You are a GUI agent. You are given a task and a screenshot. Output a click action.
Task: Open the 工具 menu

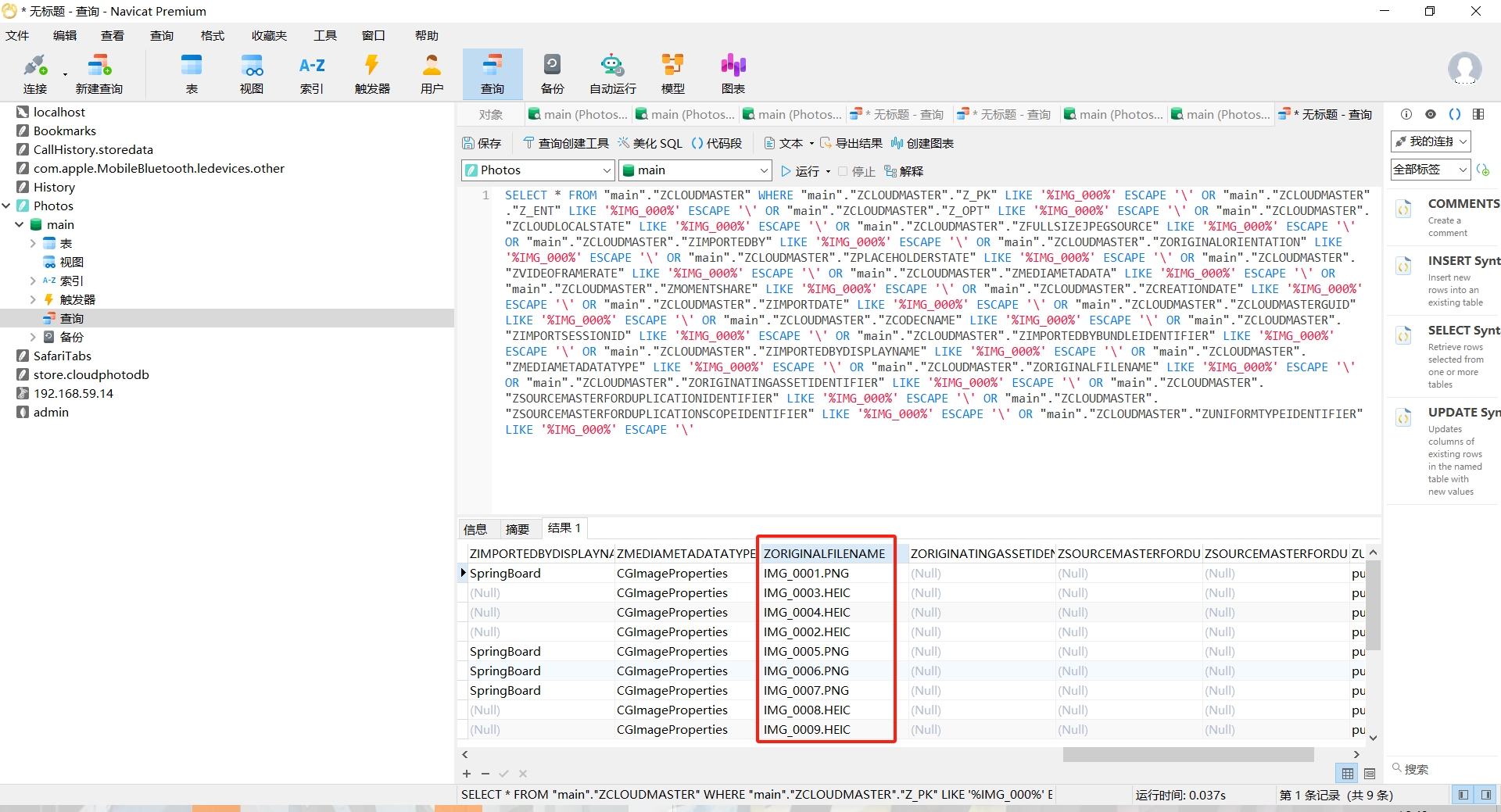[x=325, y=35]
